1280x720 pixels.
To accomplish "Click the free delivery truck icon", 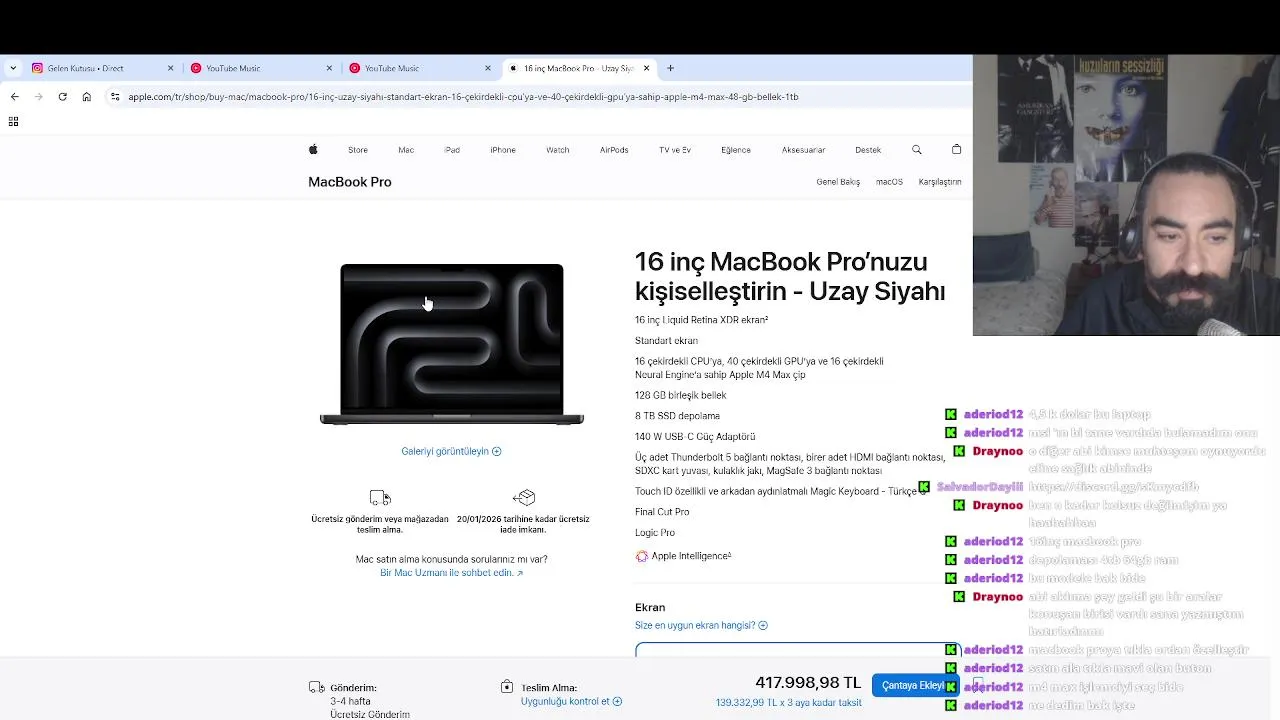I will coord(380,498).
